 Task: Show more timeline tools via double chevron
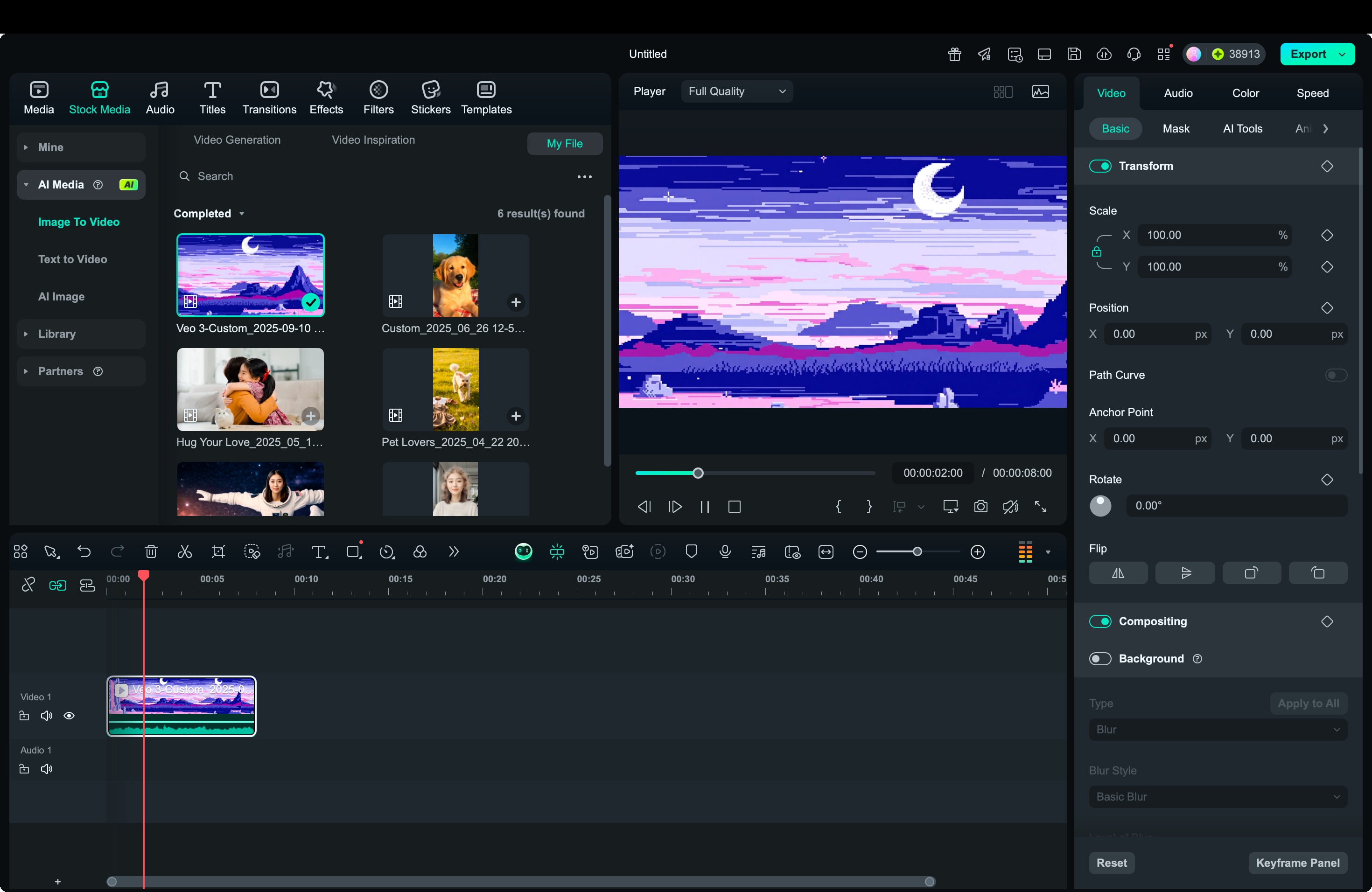(x=454, y=552)
